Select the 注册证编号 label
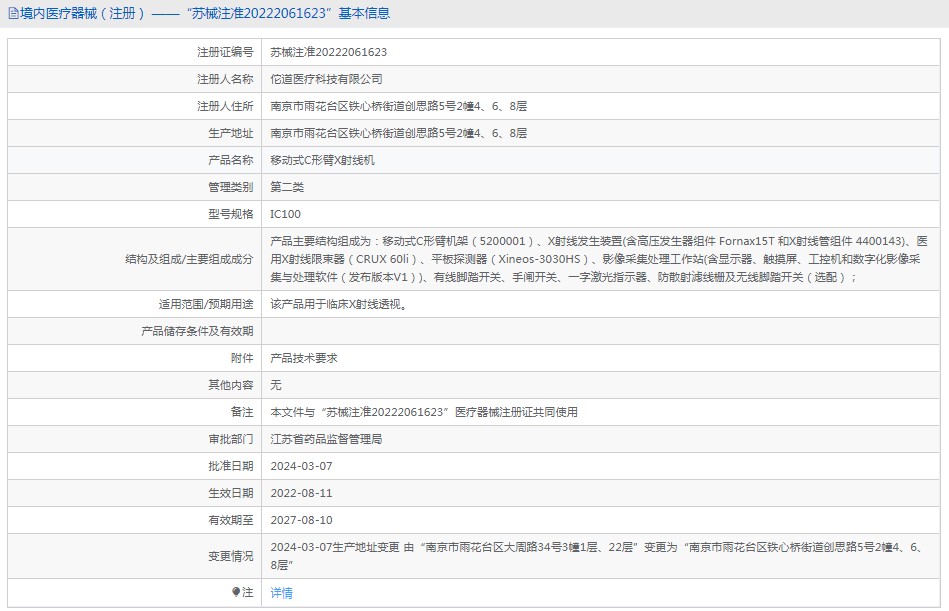 pos(225,52)
